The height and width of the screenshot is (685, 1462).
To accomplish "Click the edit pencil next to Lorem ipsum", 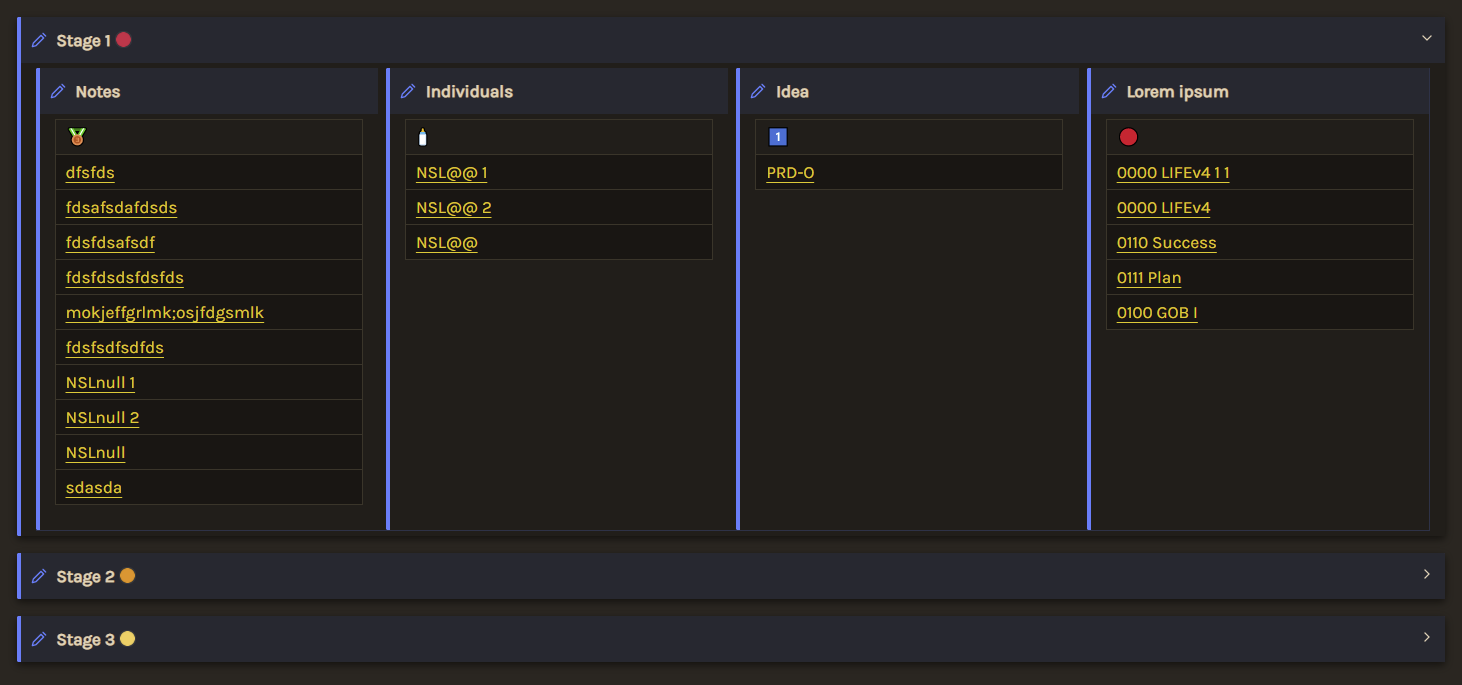I will click(x=1108, y=91).
